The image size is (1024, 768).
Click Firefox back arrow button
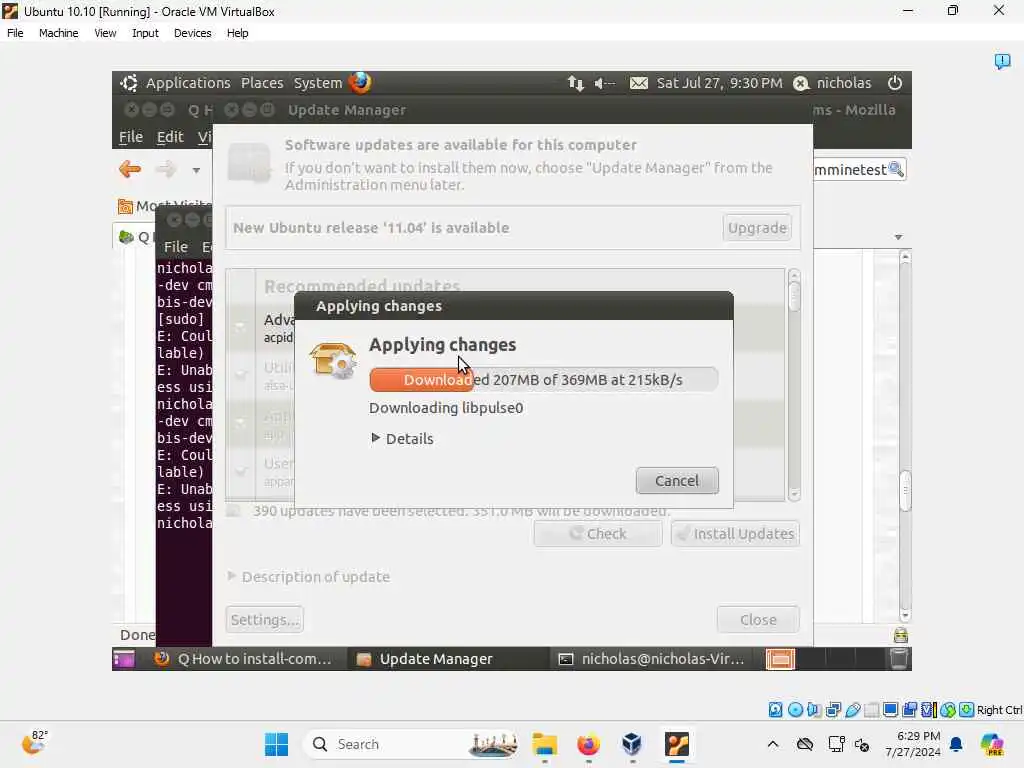(130, 170)
